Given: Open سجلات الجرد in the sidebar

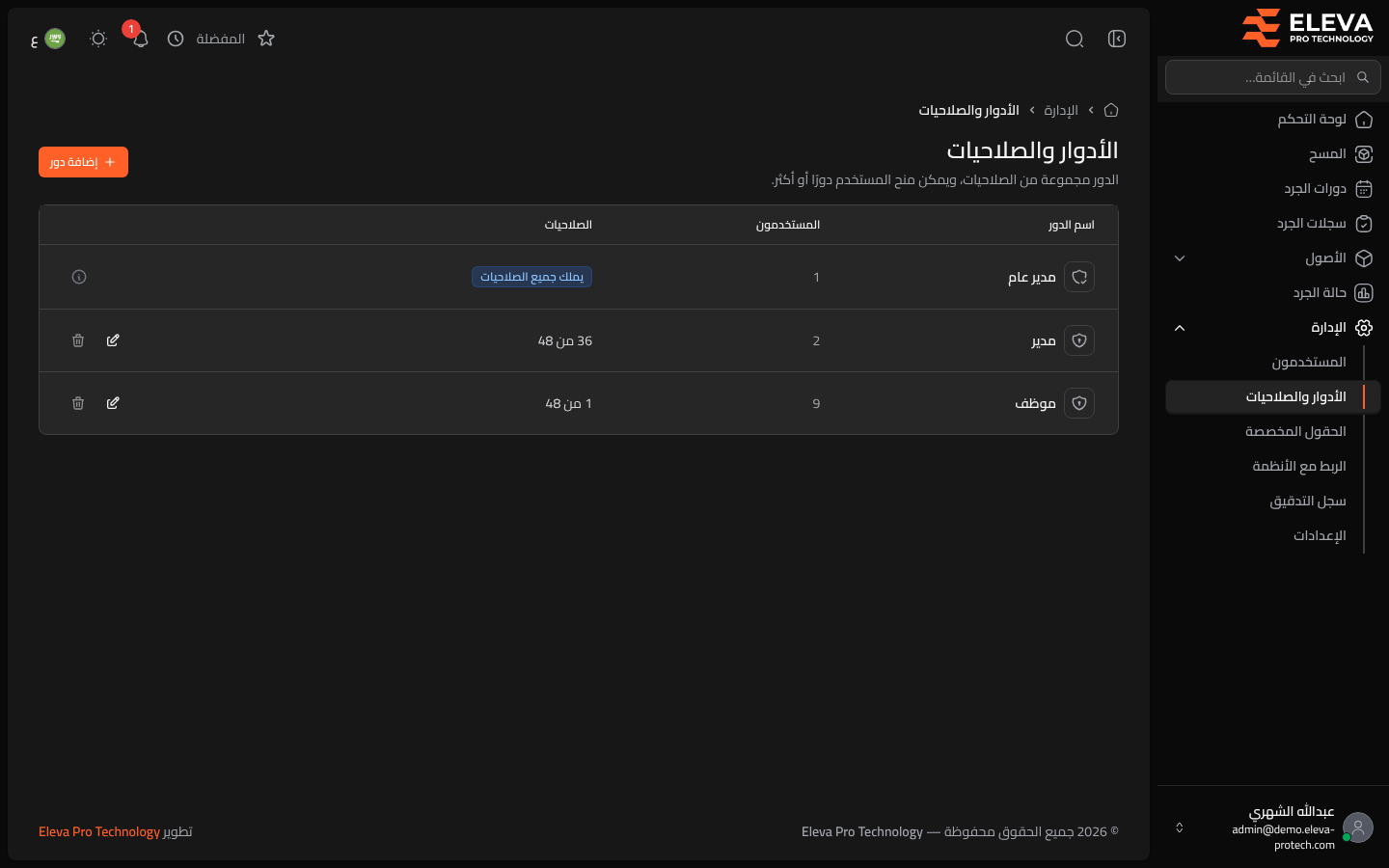Looking at the screenshot, I should [x=1273, y=224].
